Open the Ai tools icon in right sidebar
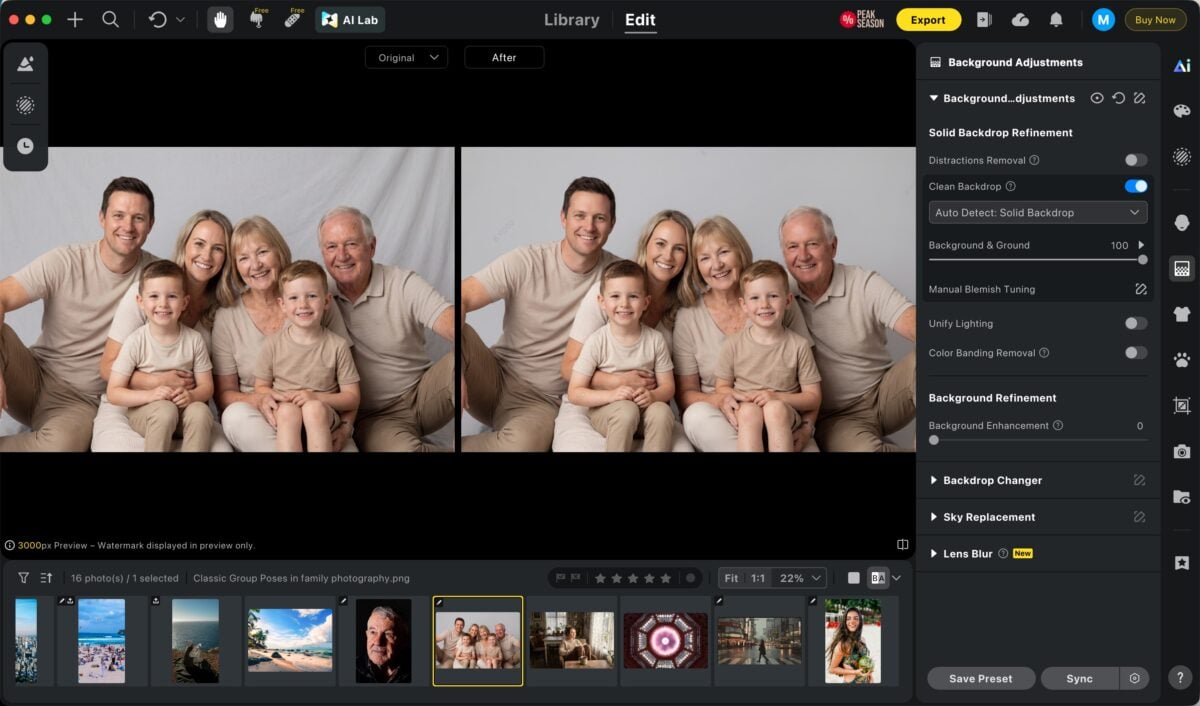The width and height of the screenshot is (1200, 706). [x=1182, y=66]
